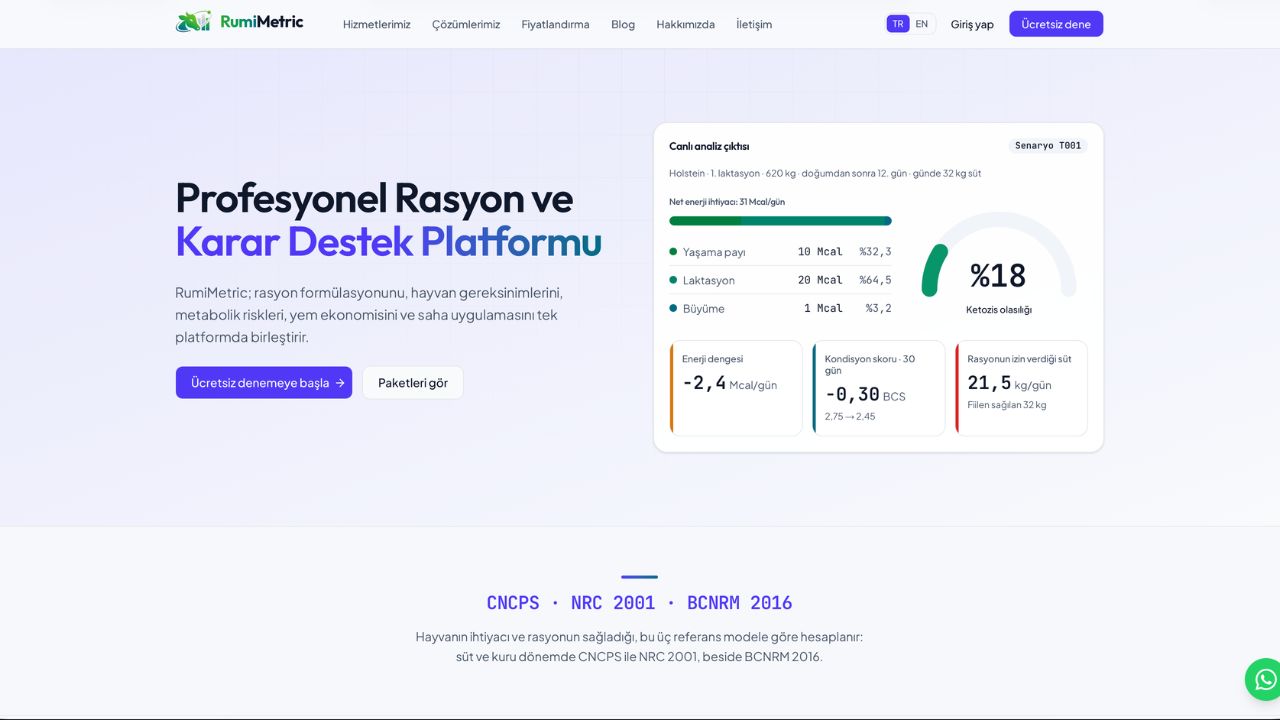Screen dimensions: 1280x720
Task: Open Hizmetlerimiz menu item
Action: (x=377, y=24)
